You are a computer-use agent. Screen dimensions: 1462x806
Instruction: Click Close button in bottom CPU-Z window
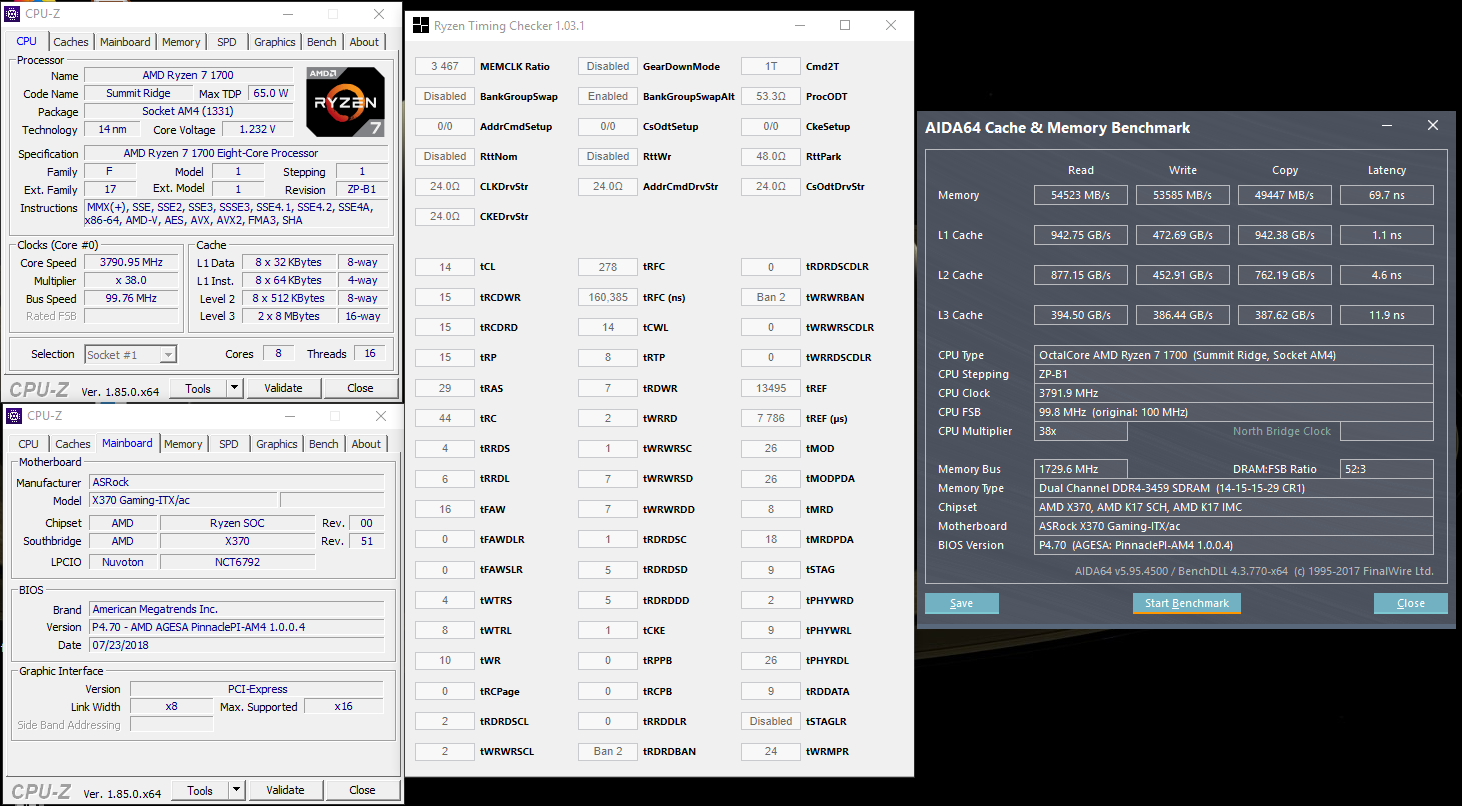point(362,790)
